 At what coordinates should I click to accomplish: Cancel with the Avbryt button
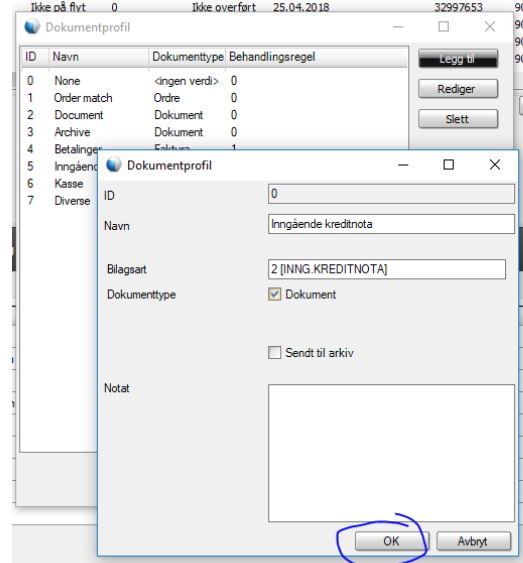coord(473,541)
